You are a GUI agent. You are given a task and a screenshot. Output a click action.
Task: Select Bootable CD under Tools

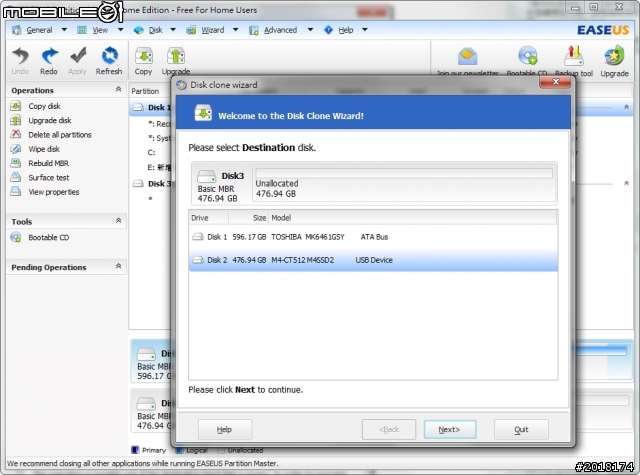(48, 238)
